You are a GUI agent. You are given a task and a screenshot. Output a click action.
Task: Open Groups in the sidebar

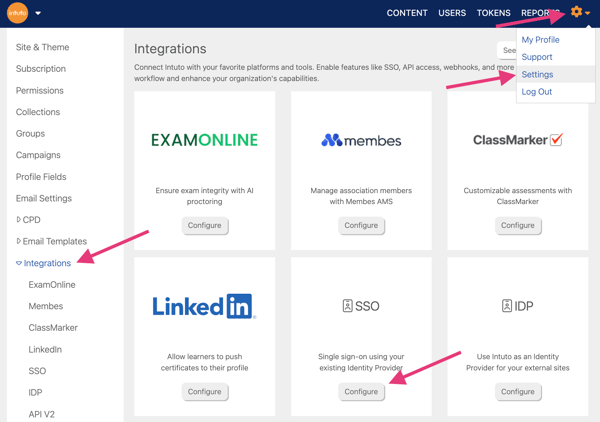pos(30,134)
